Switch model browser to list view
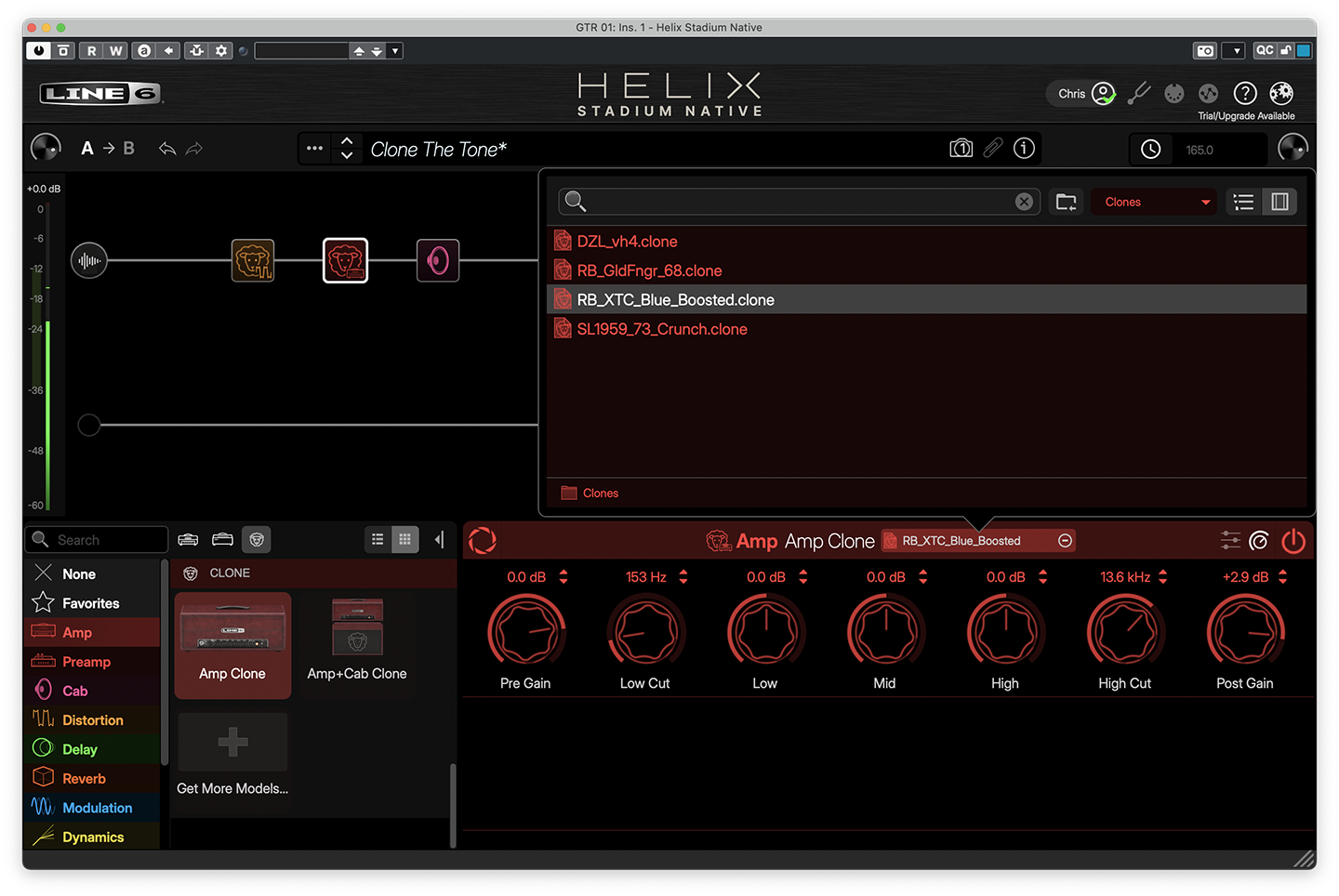This screenshot has width=1339, height=896. (x=378, y=540)
